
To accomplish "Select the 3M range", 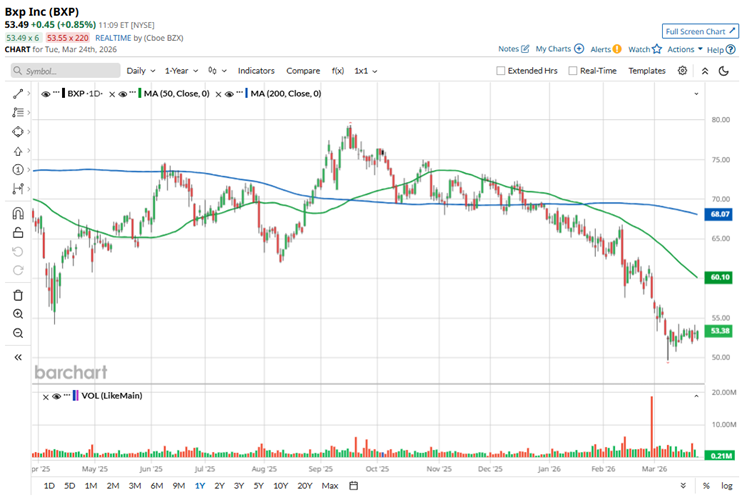I will coord(135,486).
